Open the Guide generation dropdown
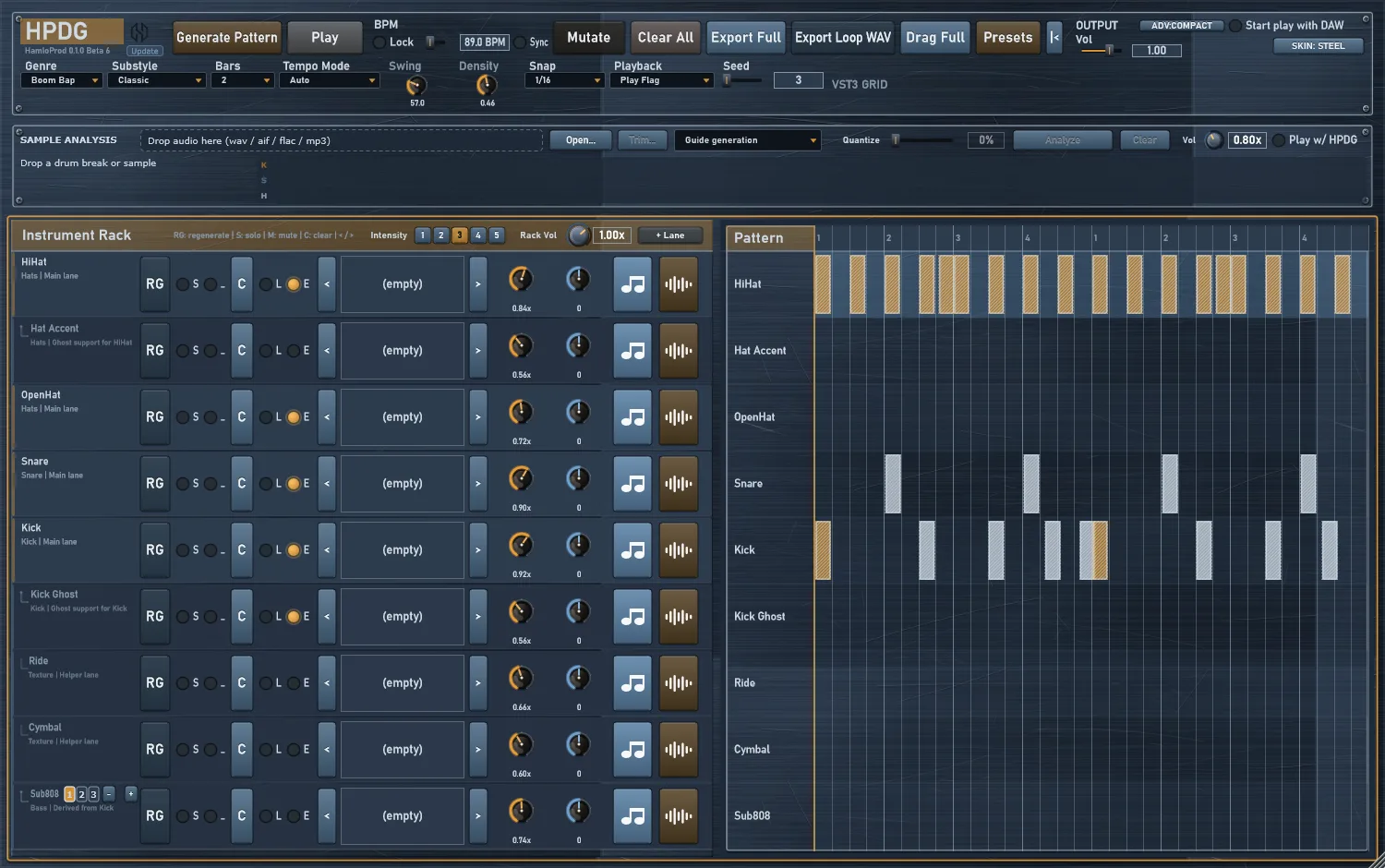Viewport: 1385px width, 868px height. point(747,140)
